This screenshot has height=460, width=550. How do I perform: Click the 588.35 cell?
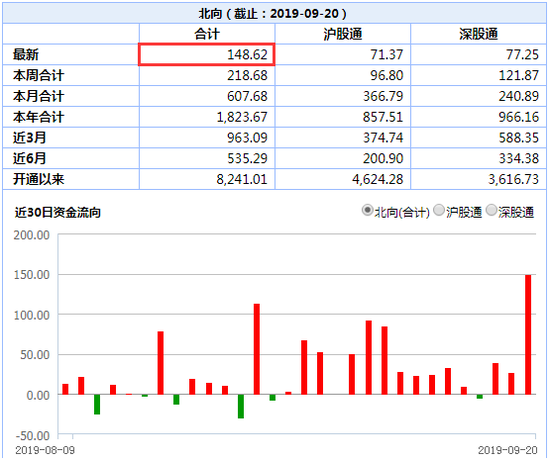(x=478, y=138)
